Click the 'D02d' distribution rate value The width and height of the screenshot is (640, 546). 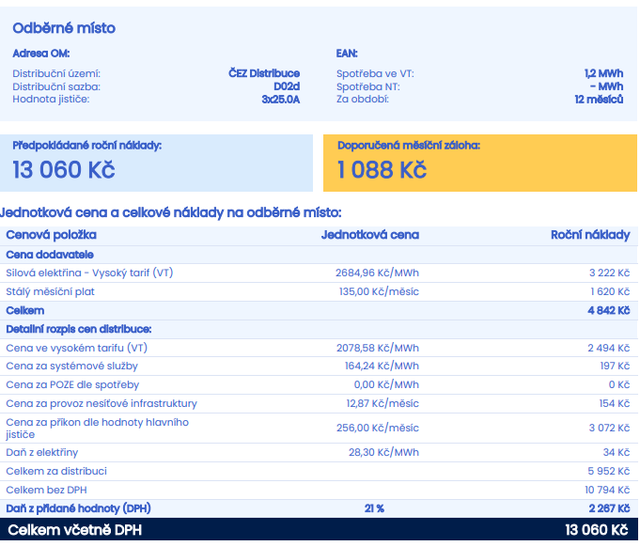point(287,87)
